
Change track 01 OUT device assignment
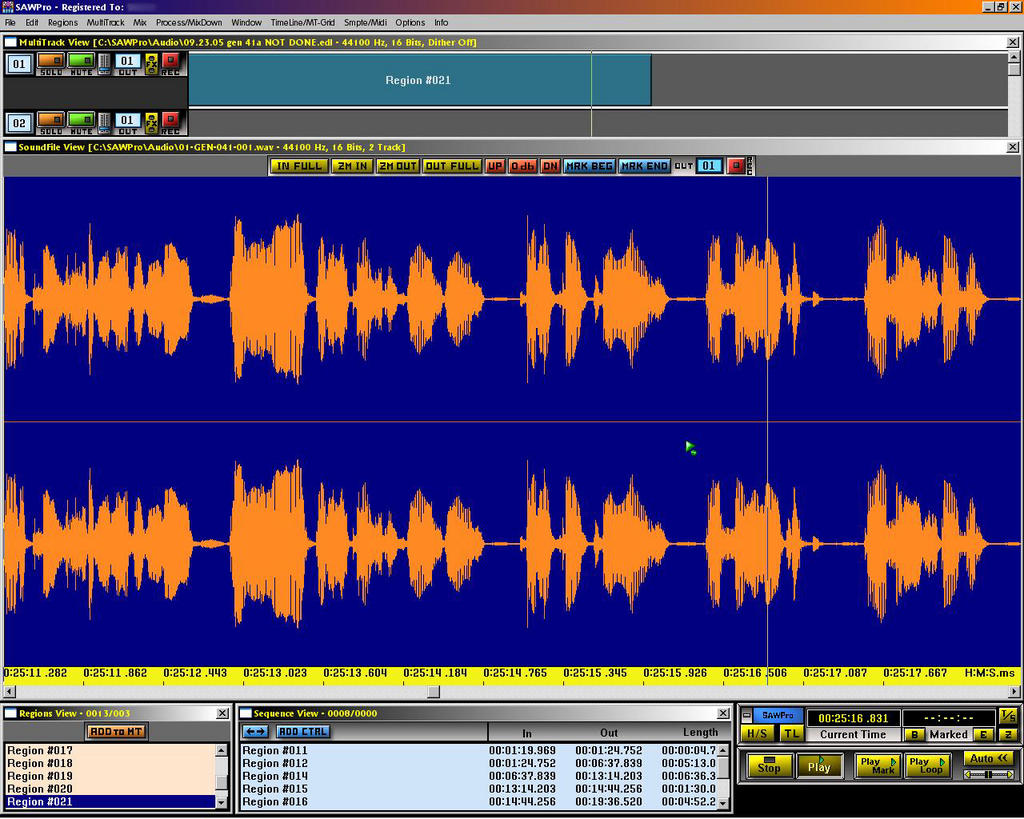coord(127,61)
